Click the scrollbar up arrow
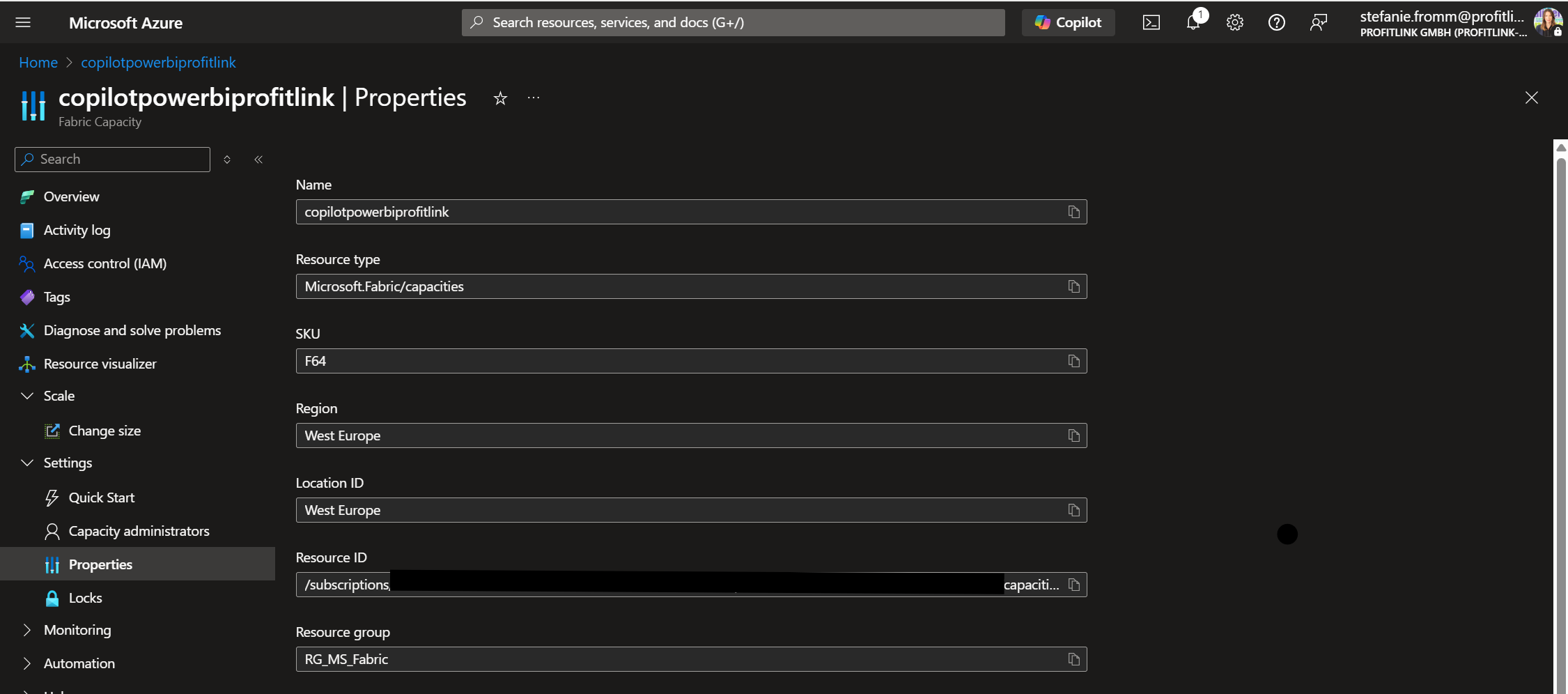The image size is (1568, 694). 1561,147
